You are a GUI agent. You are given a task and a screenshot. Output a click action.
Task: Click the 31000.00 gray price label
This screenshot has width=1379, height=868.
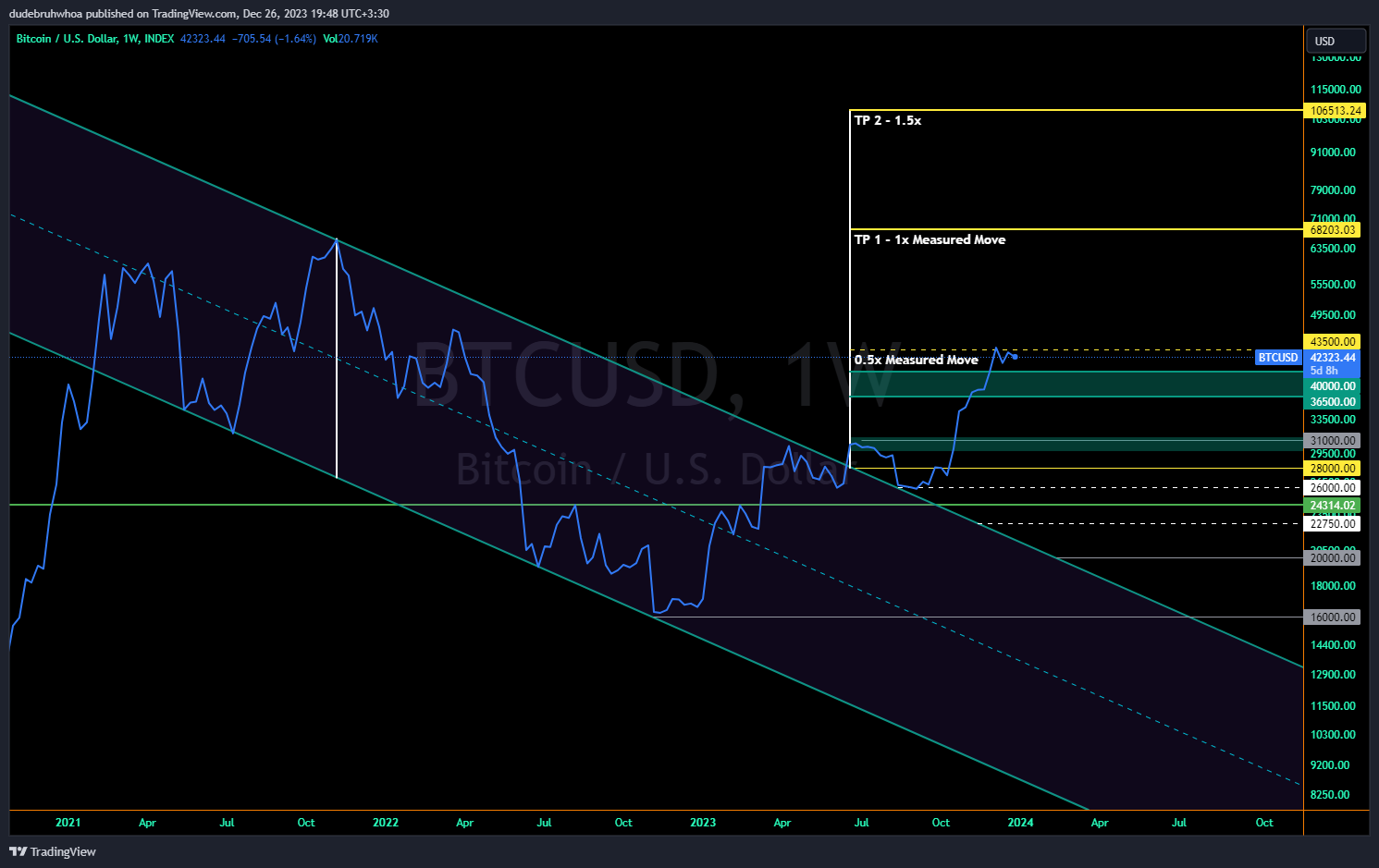point(1333,441)
